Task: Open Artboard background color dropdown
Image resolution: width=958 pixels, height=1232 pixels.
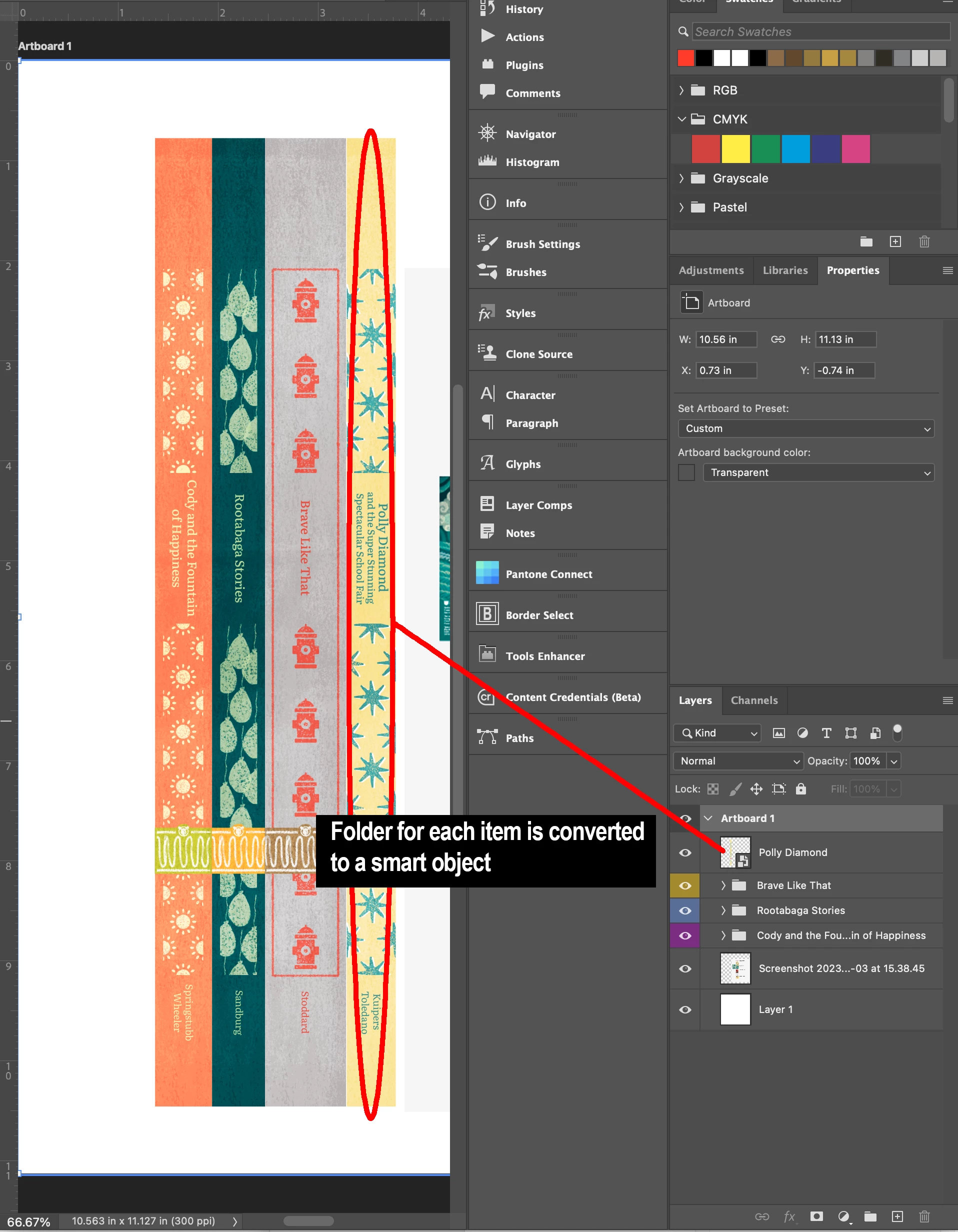Action: pos(818,472)
